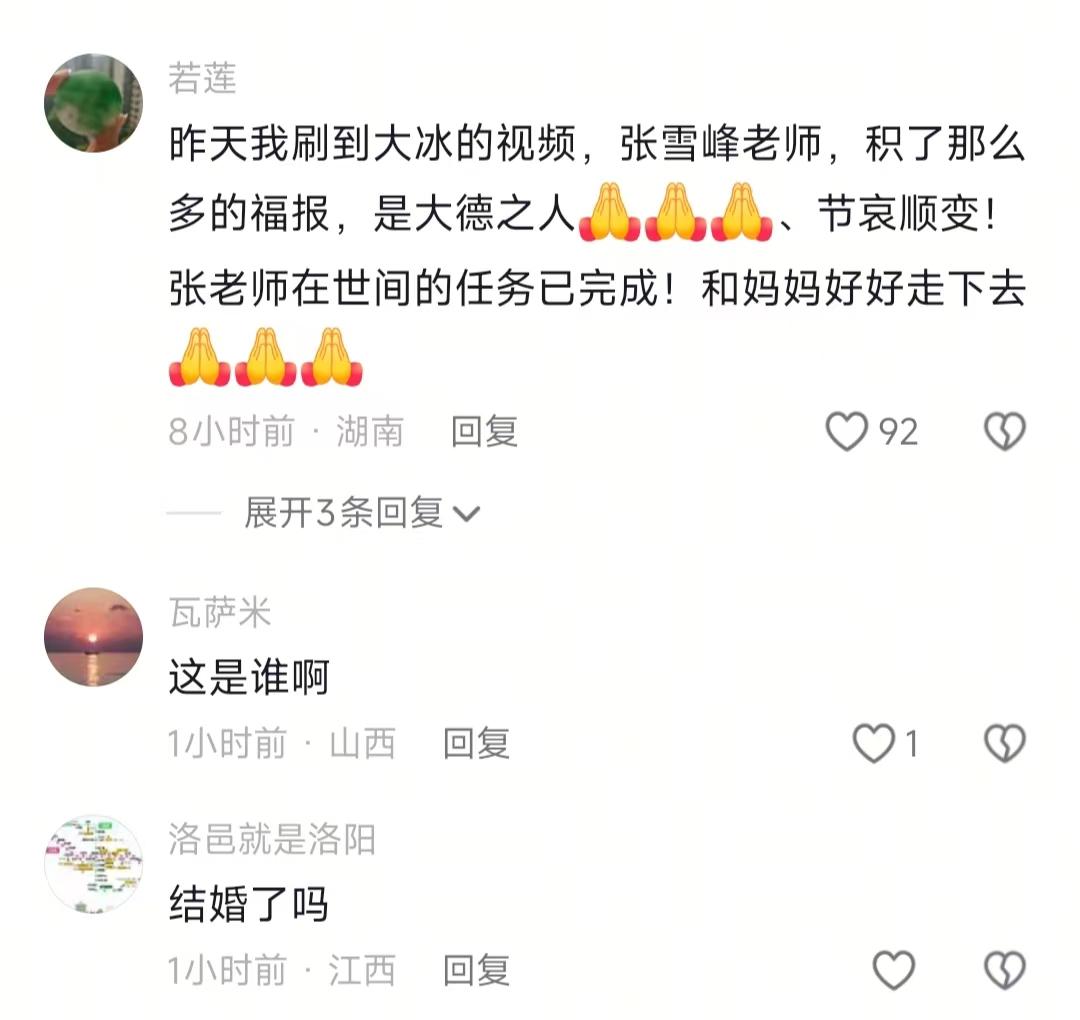The height and width of the screenshot is (1020, 1080).
Task: Select the comment text '结婚了吗'
Action: [x=249, y=904]
